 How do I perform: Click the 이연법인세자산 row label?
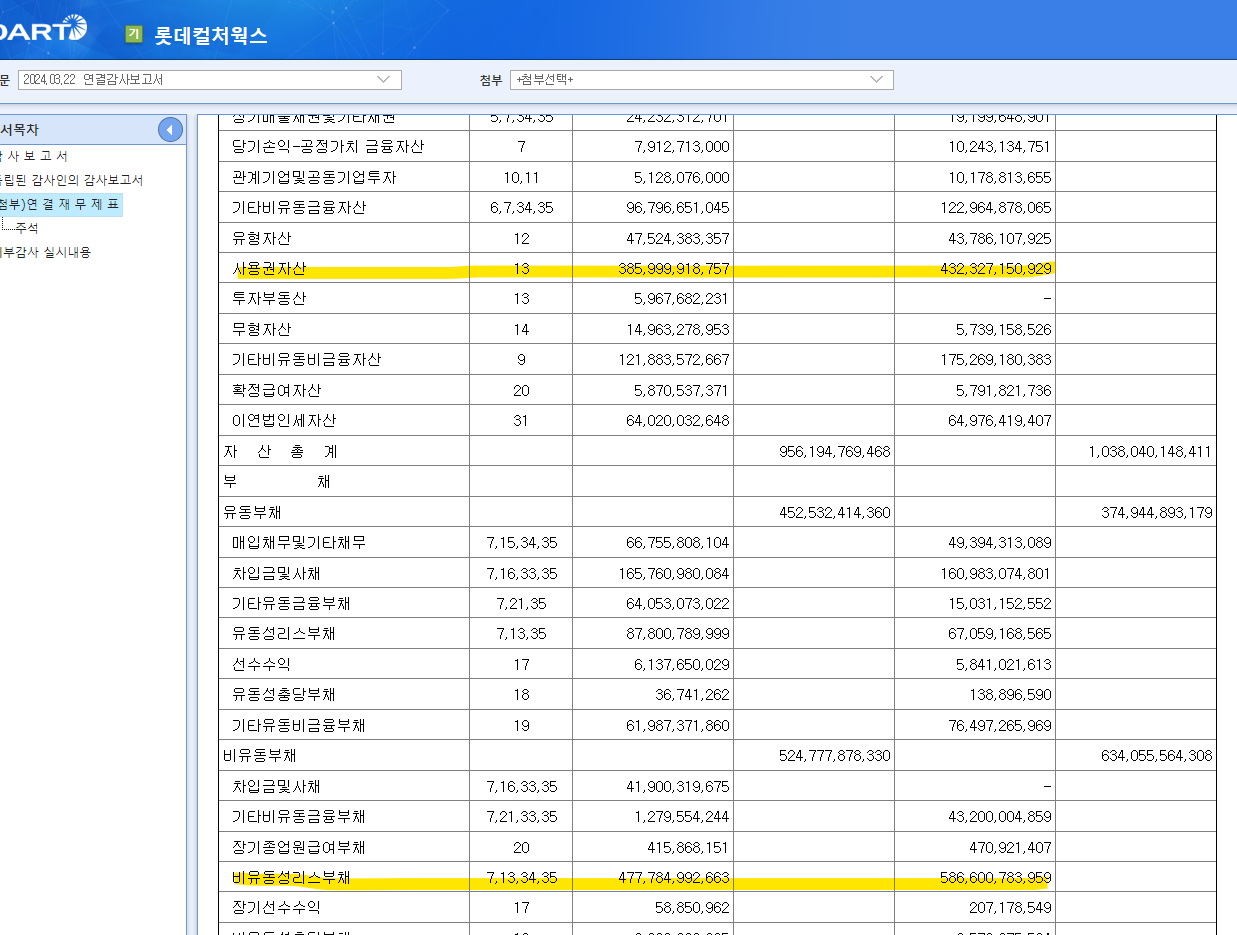284,421
